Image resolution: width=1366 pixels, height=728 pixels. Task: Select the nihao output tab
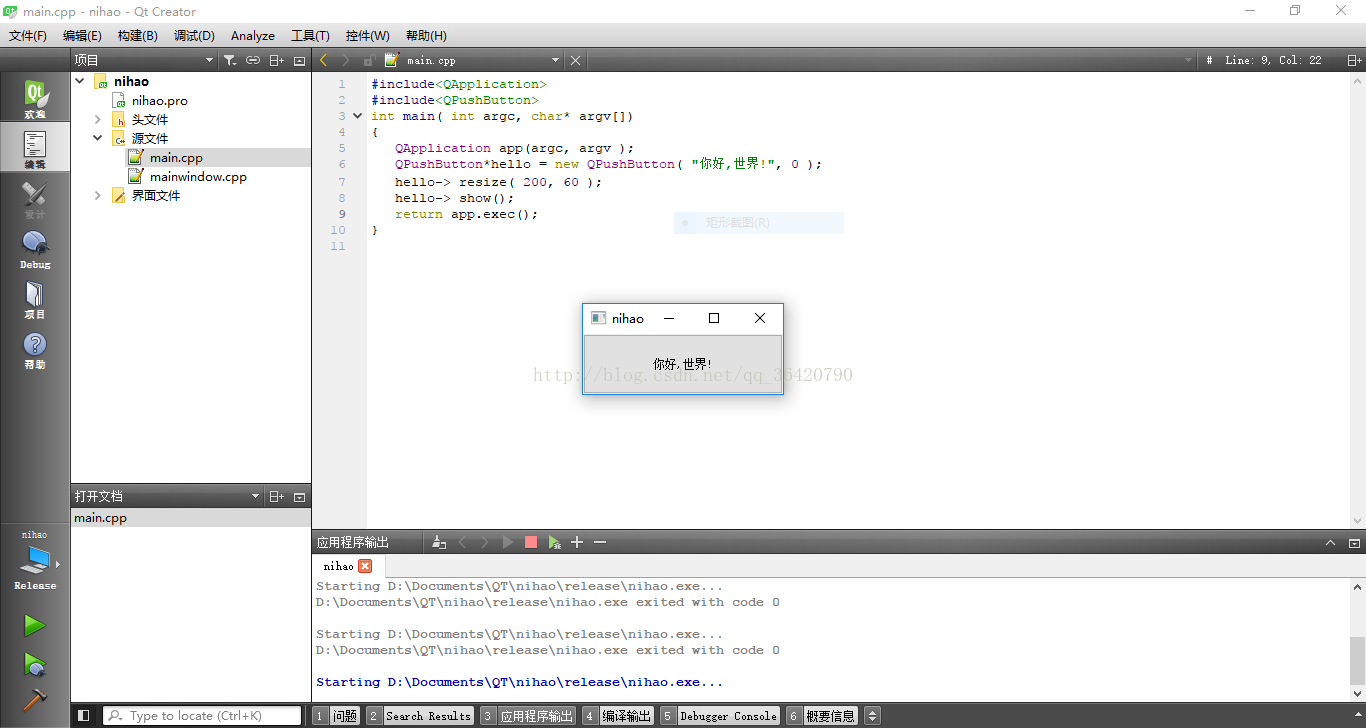click(x=338, y=566)
